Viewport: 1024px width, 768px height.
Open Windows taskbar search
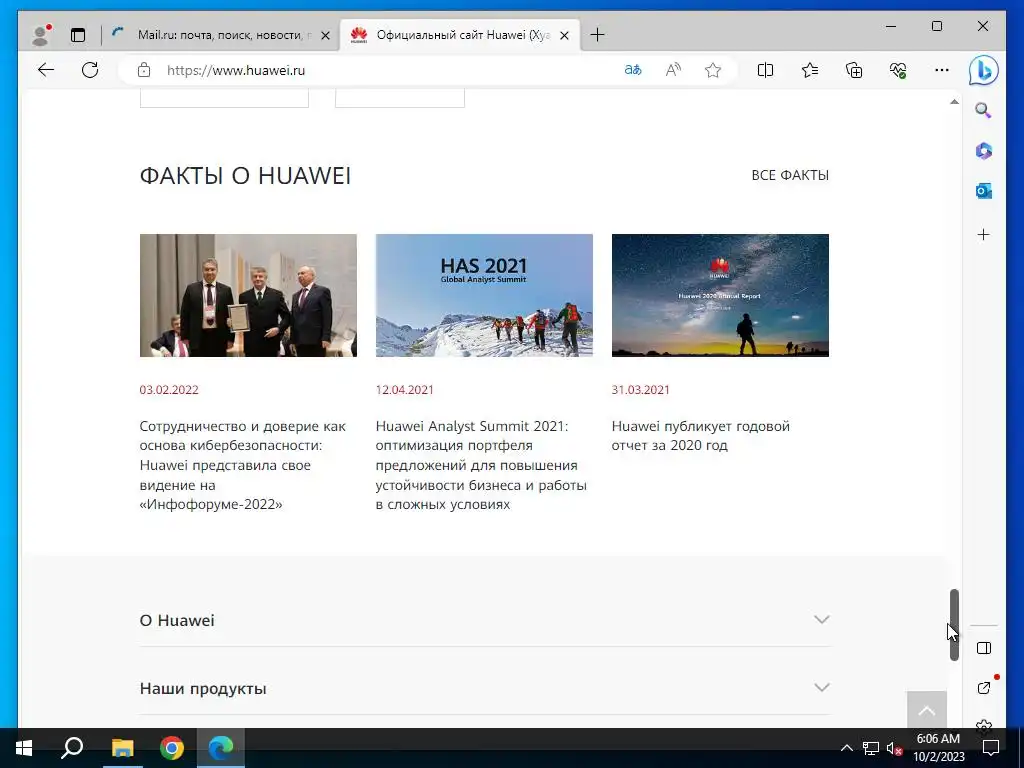click(72, 748)
